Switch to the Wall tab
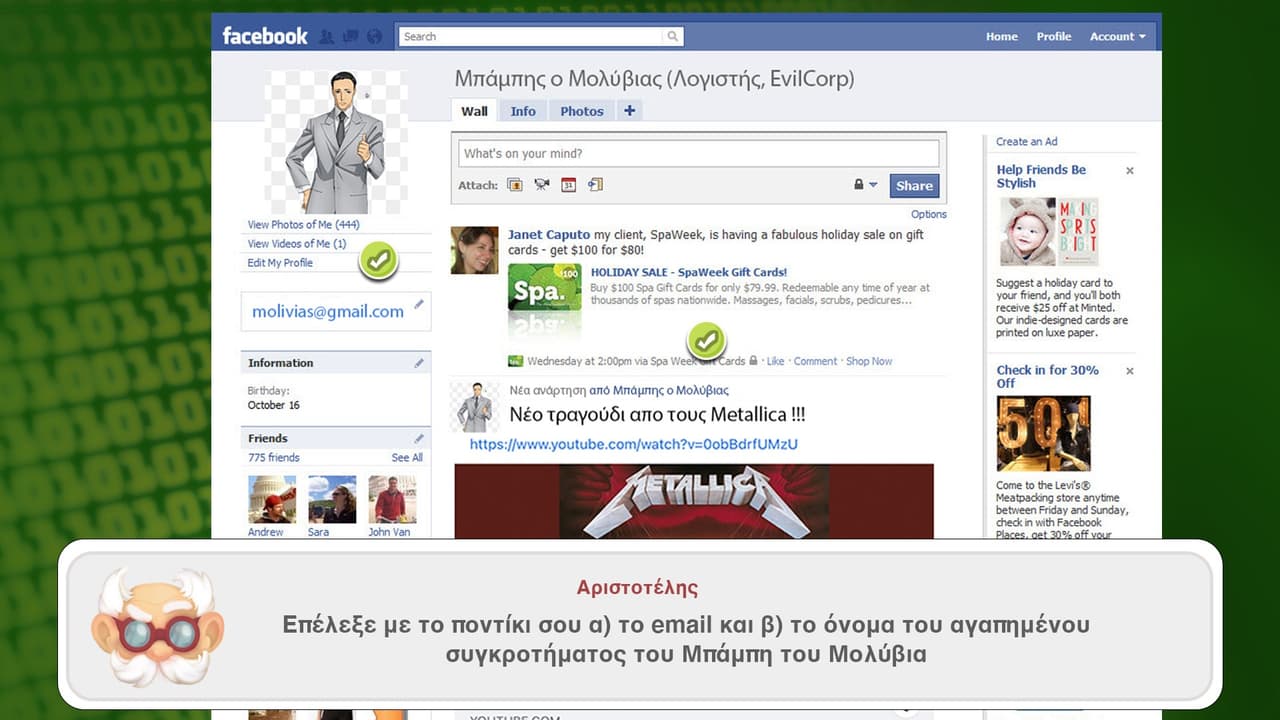The height and width of the screenshot is (720, 1280). click(x=474, y=111)
